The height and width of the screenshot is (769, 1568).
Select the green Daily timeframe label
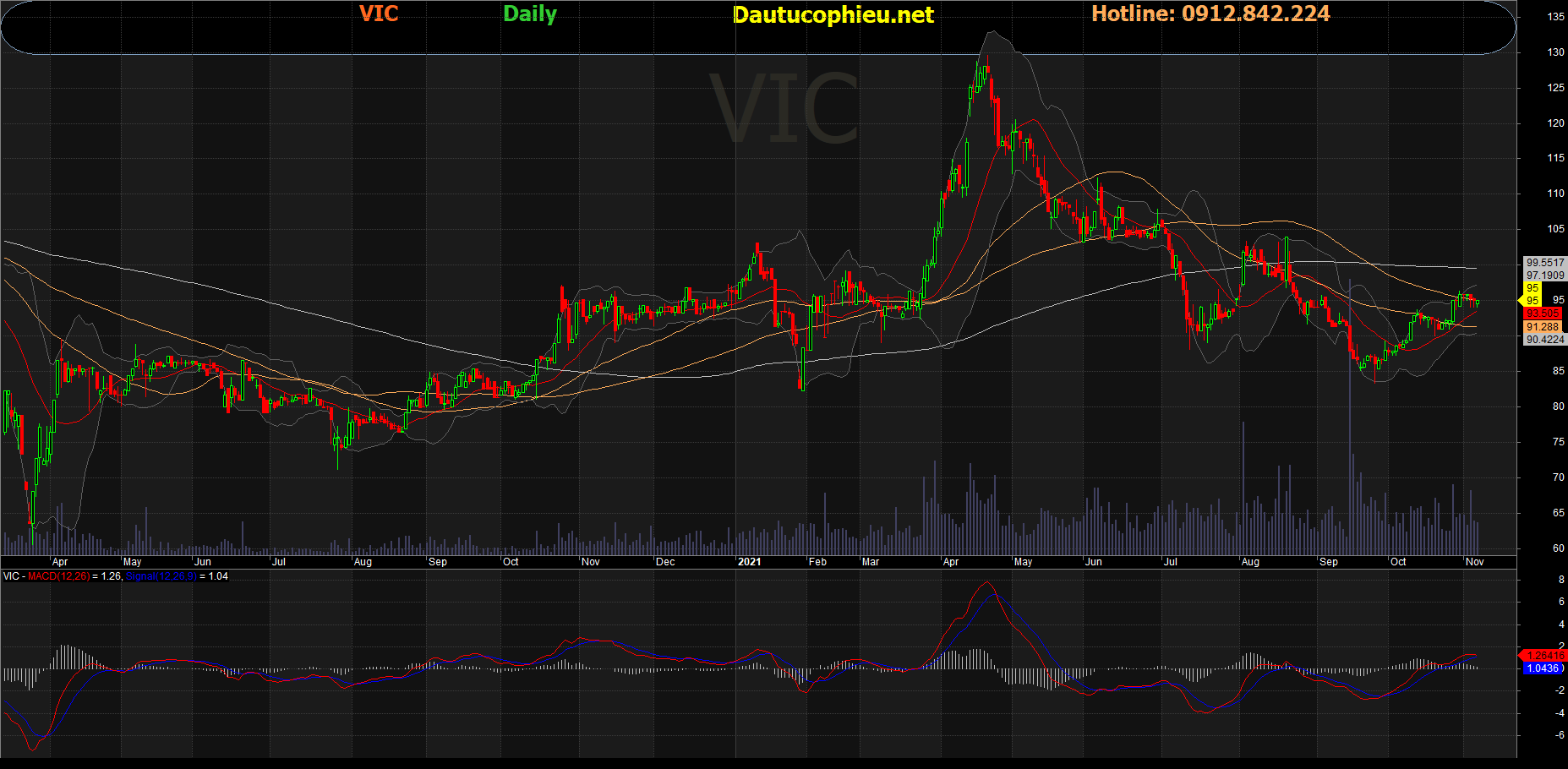[529, 14]
